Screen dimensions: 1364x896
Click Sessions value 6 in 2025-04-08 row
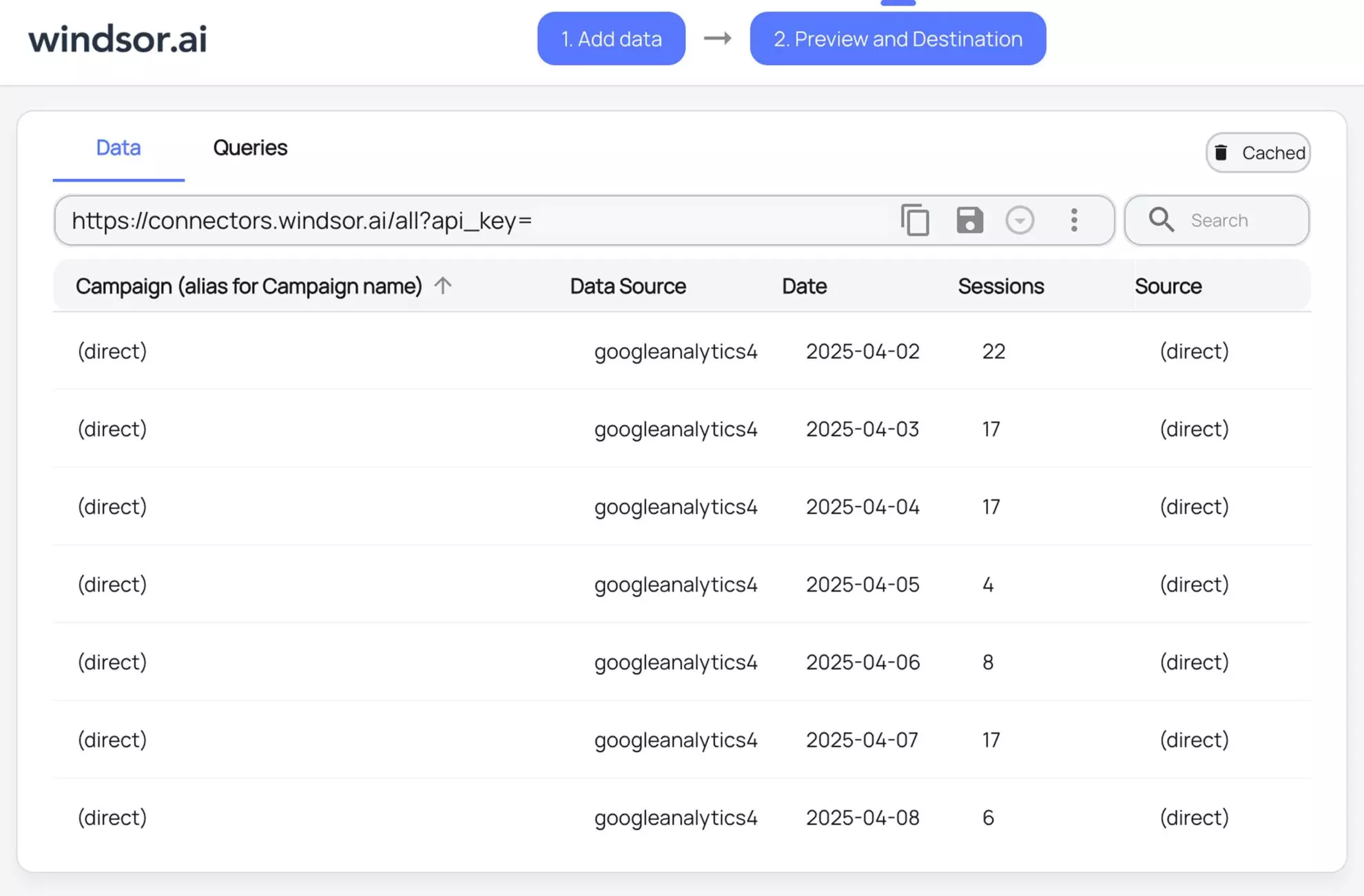[x=988, y=818]
